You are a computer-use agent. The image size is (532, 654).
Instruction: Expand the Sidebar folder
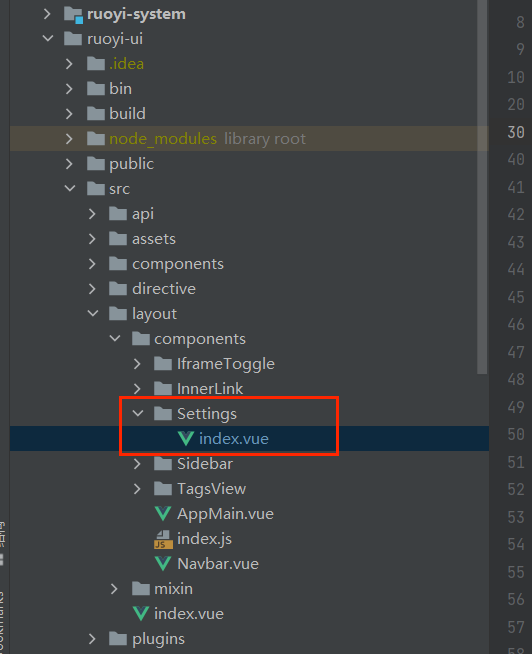coord(137,463)
